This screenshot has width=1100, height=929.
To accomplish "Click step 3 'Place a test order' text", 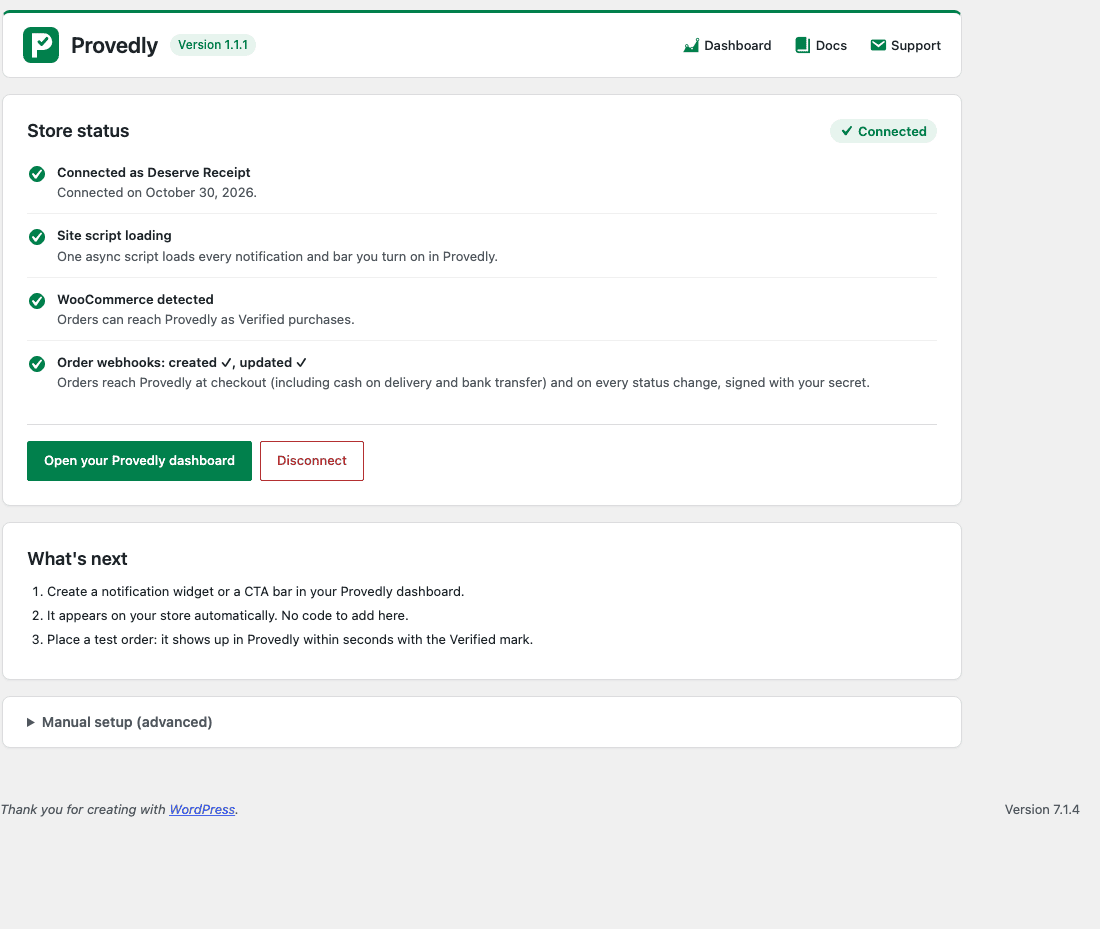I will pyautogui.click(x=290, y=639).
